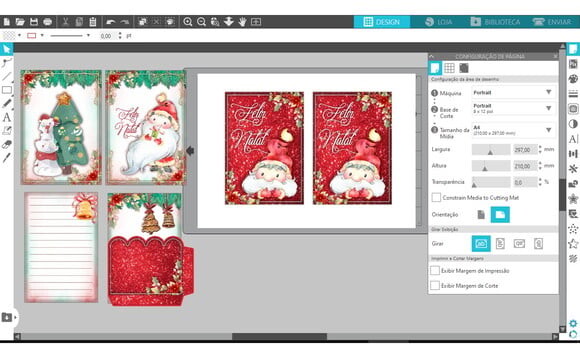Switch to the DESIGN tab
Screen dimensions: 580x363
382,22
